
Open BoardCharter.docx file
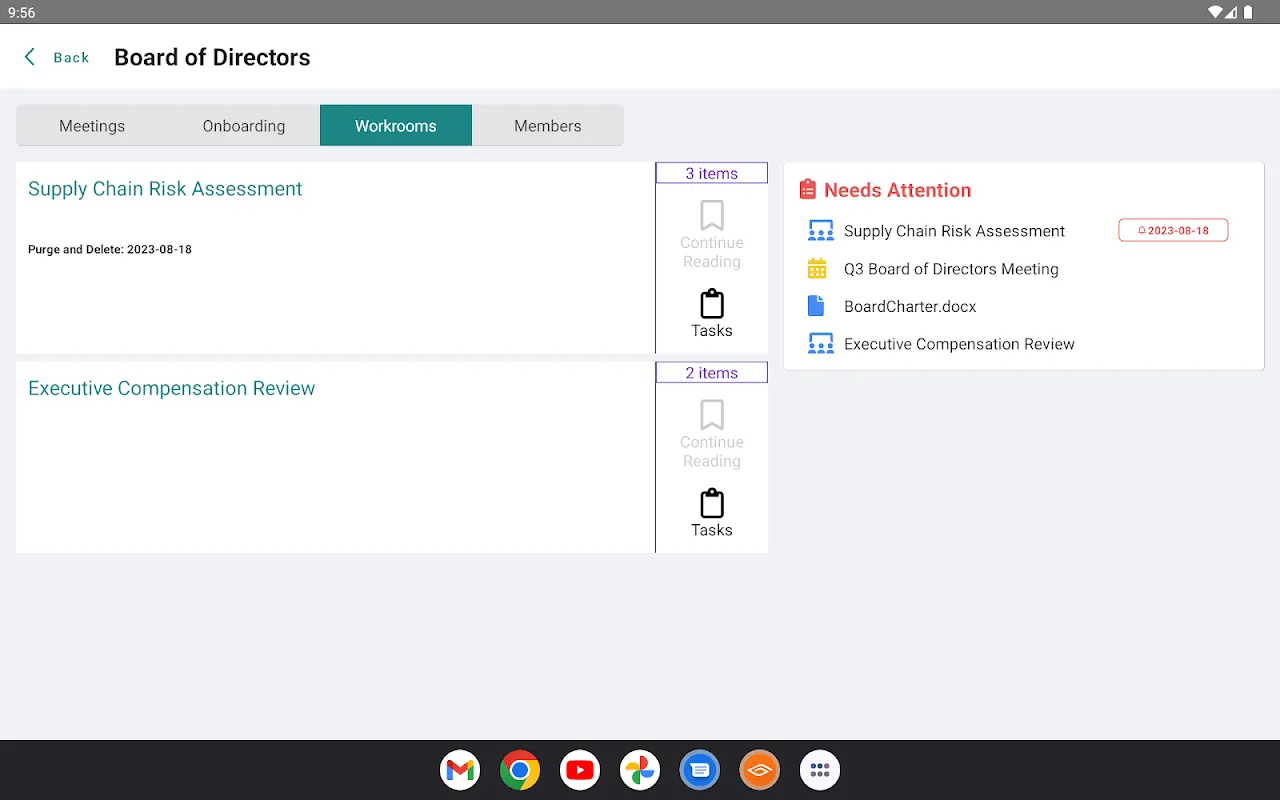coord(910,307)
